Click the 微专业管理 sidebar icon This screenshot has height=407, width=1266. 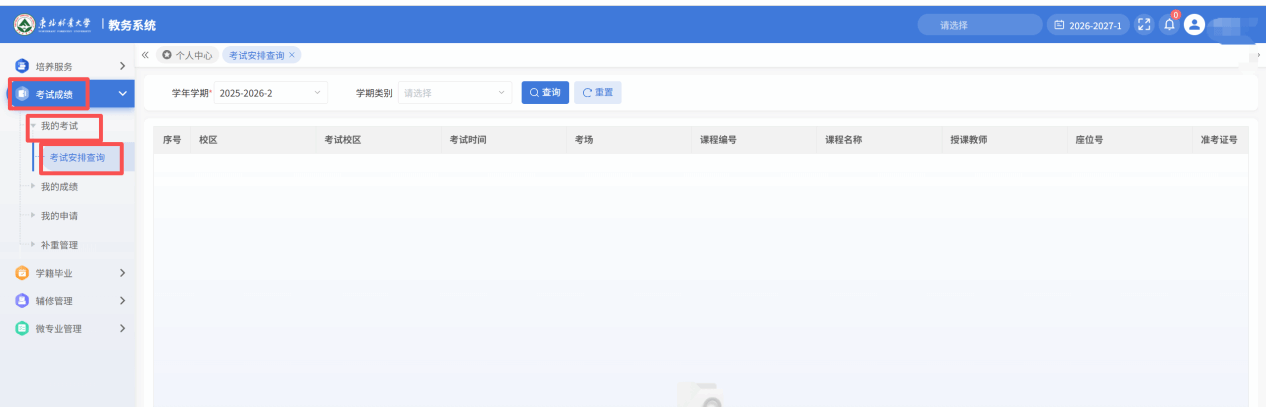pos(22,328)
